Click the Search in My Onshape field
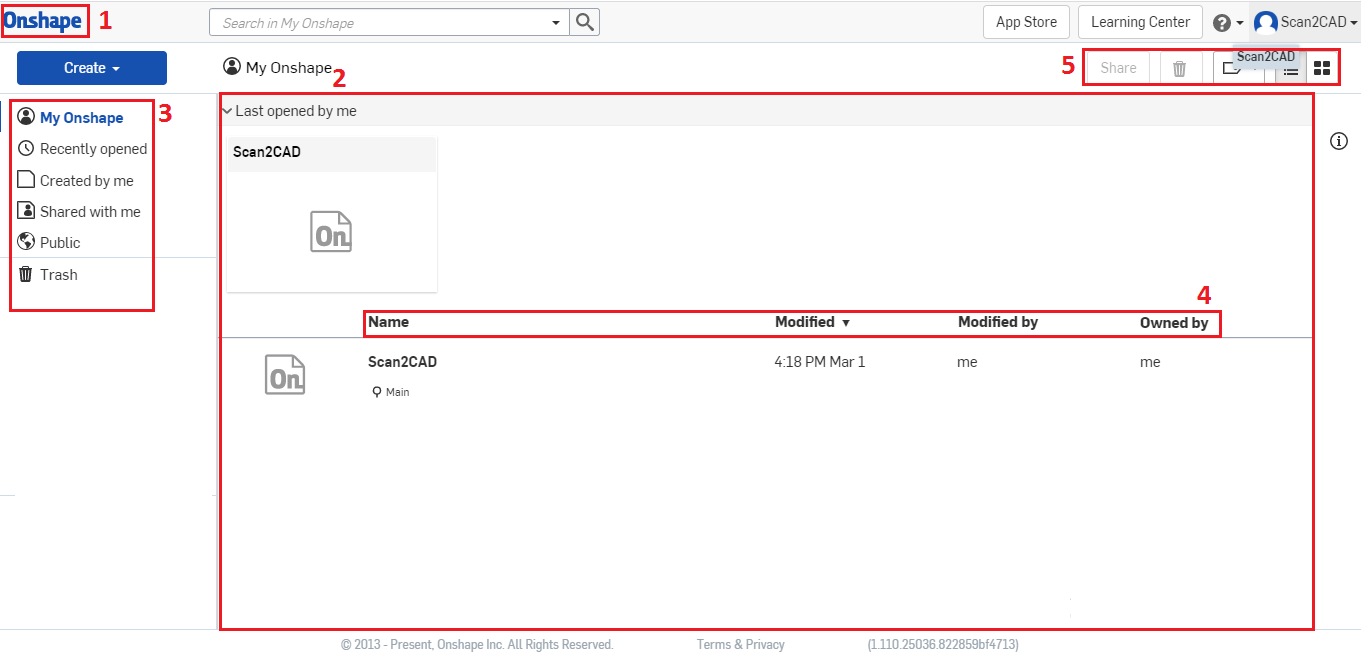1361x659 pixels. (x=380, y=22)
